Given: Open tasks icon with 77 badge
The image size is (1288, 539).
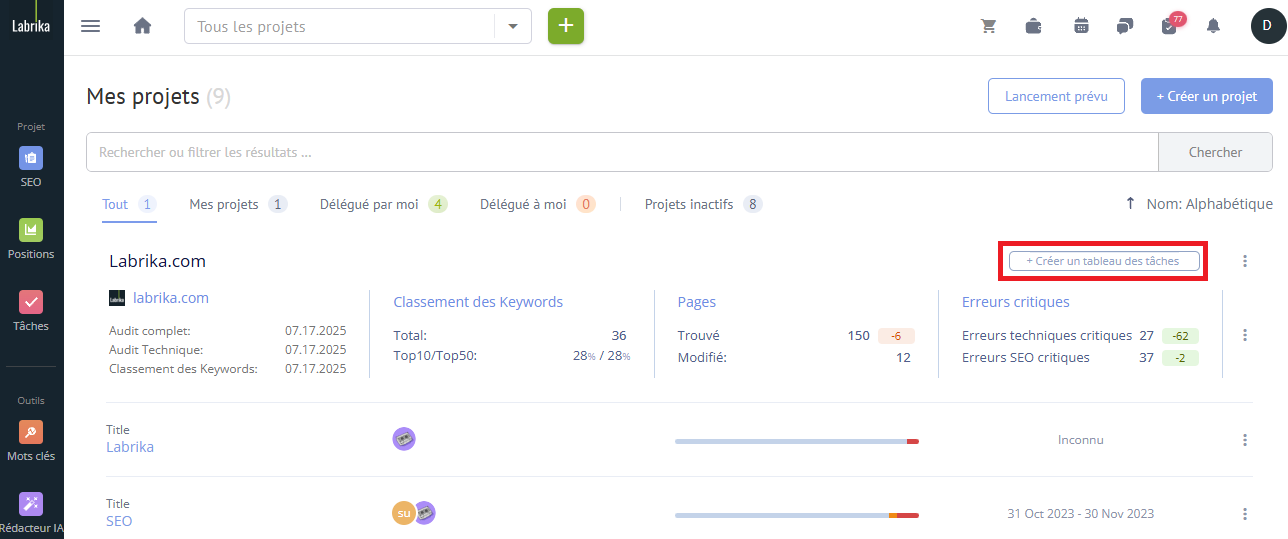Looking at the screenshot, I should pos(1171,24).
